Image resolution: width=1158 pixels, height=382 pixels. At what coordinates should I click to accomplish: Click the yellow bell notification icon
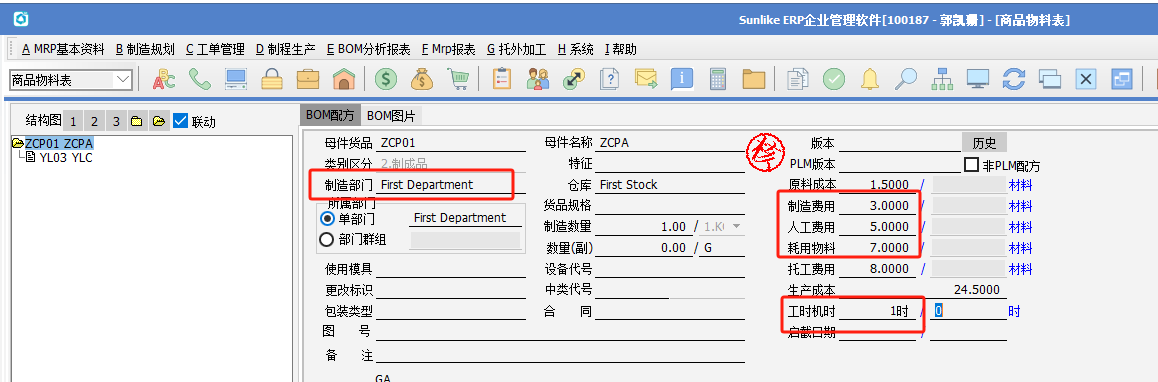click(870, 79)
